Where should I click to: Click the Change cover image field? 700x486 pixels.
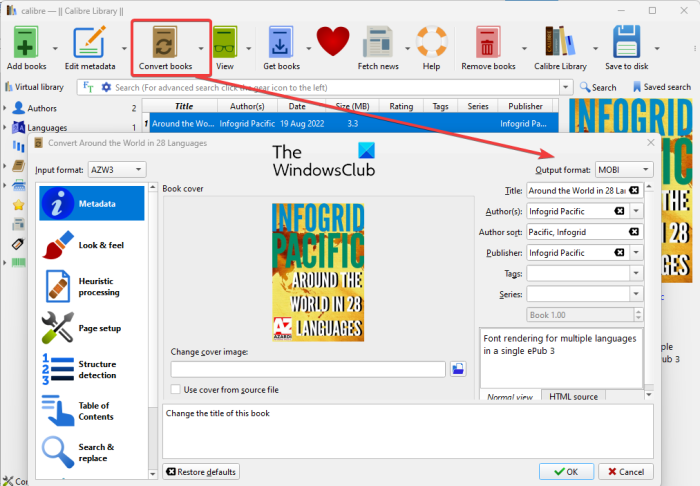click(x=308, y=369)
